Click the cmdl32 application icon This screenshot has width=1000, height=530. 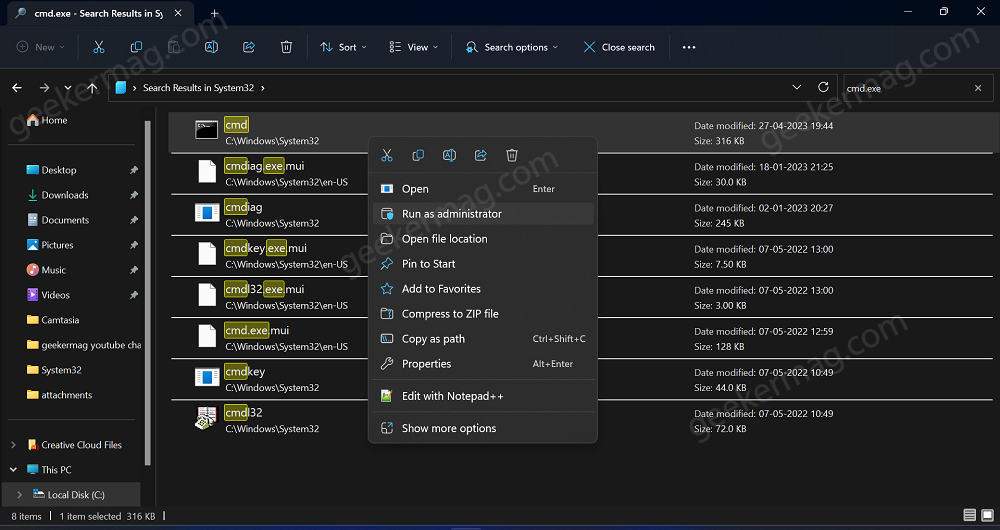pyautogui.click(x=207, y=418)
